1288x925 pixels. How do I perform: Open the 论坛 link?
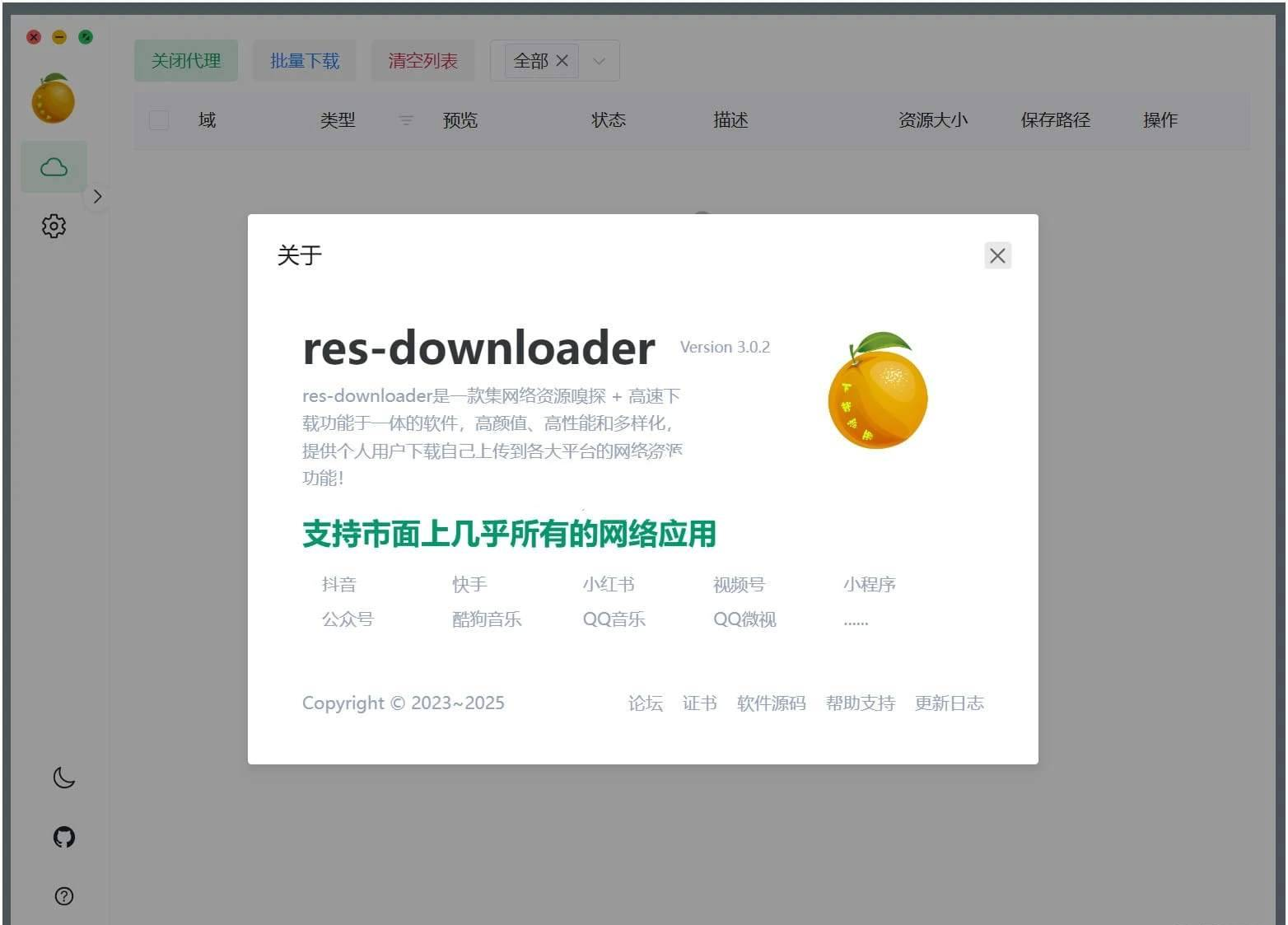(645, 703)
